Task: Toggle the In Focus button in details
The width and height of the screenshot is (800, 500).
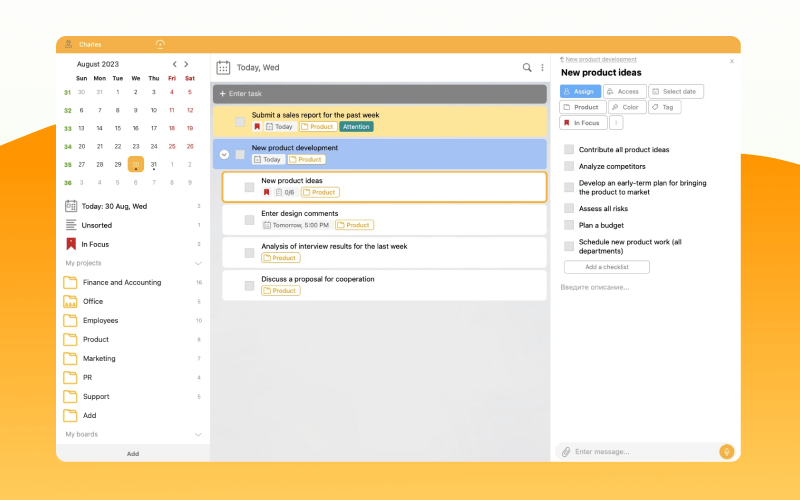Action: pos(584,123)
